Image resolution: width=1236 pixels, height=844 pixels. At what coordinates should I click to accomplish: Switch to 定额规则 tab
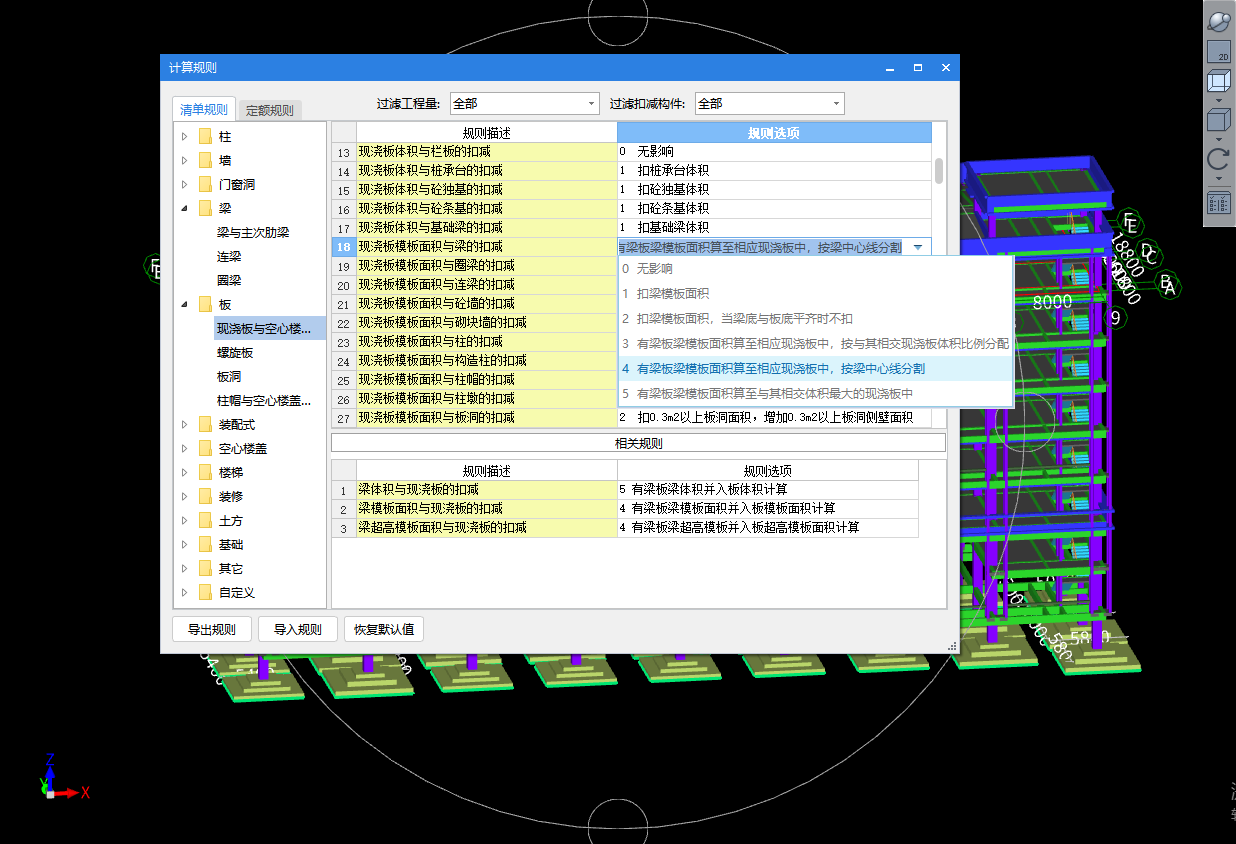(270, 111)
